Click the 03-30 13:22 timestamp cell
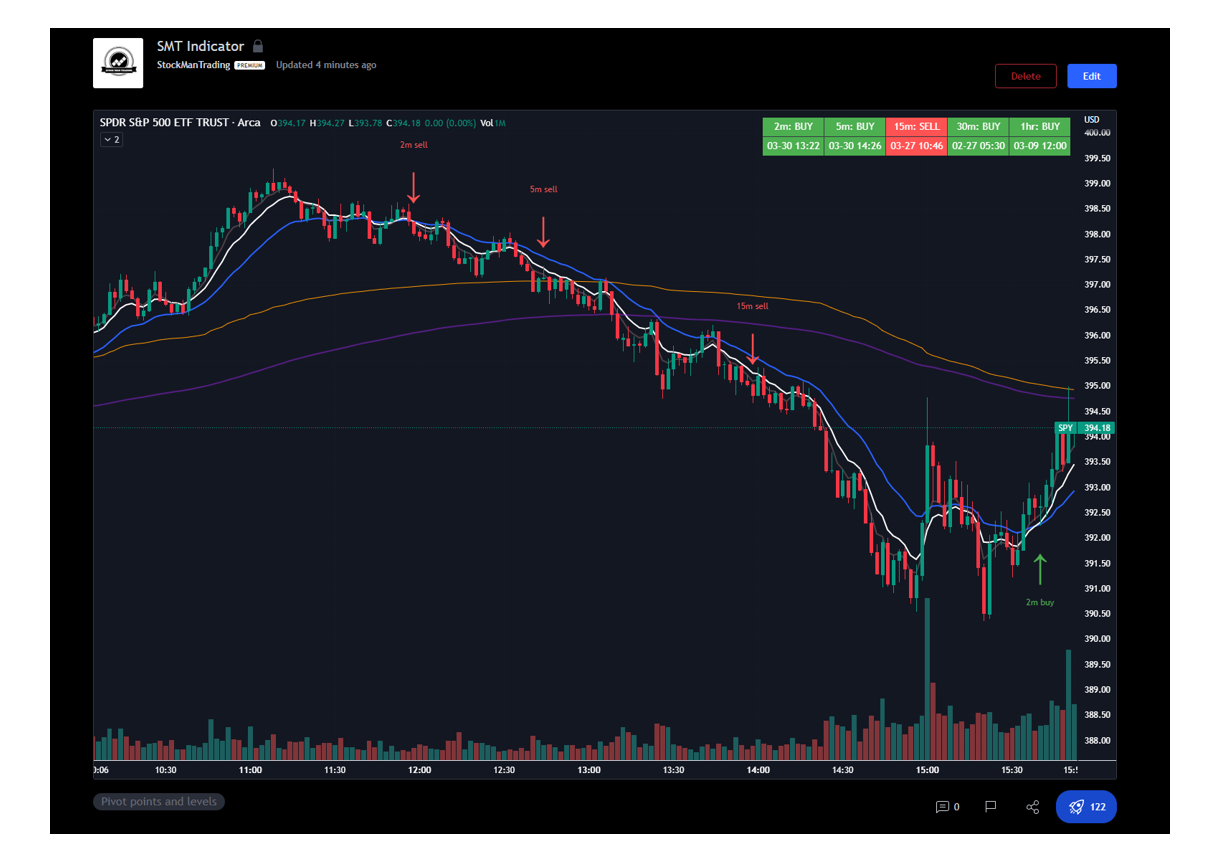Viewport: 1211px width, 867px height. tap(793, 145)
